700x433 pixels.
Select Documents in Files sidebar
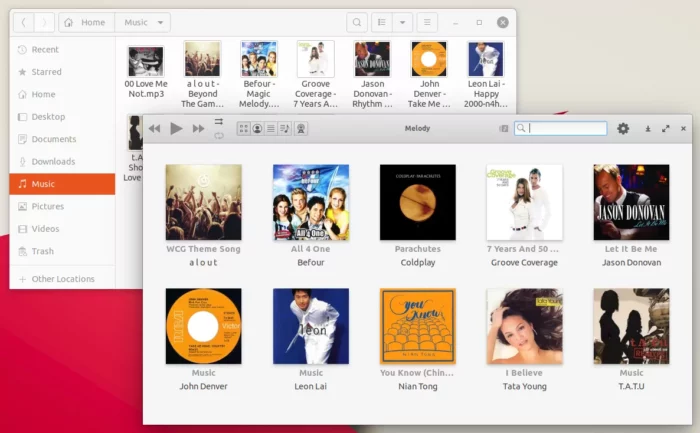pyautogui.click(x=62, y=139)
